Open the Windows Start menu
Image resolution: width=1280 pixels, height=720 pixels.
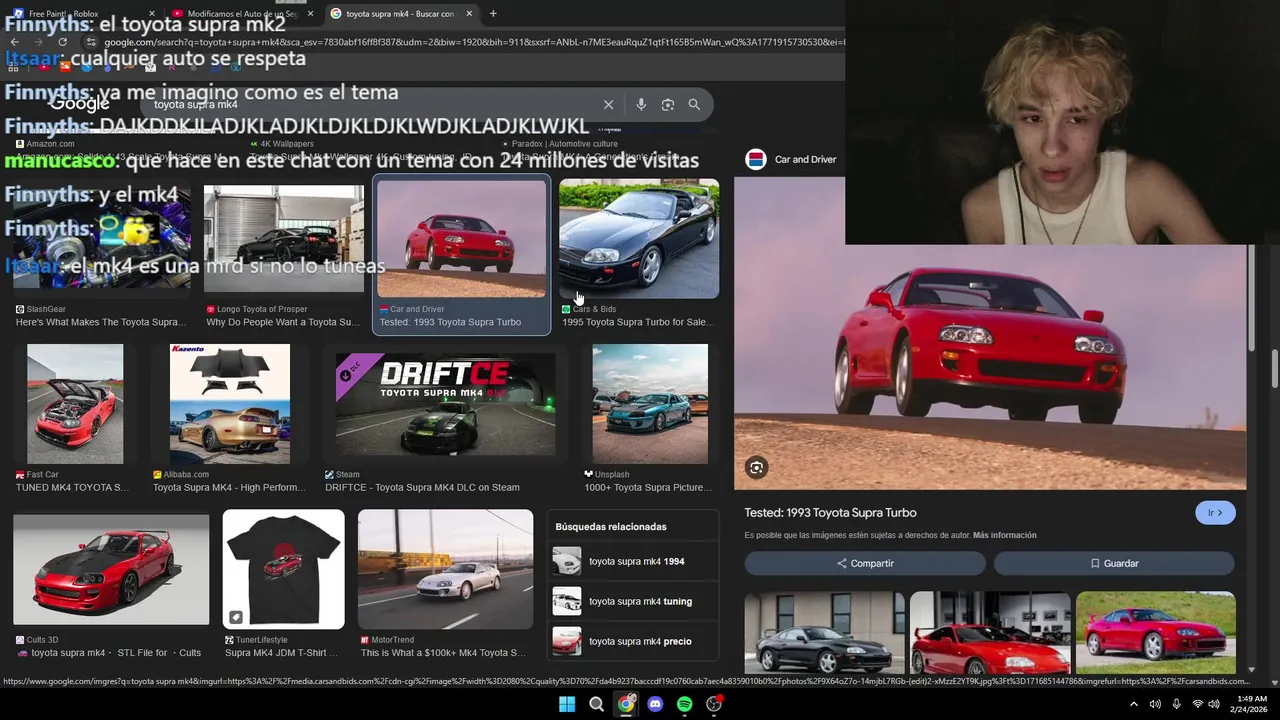pos(567,704)
